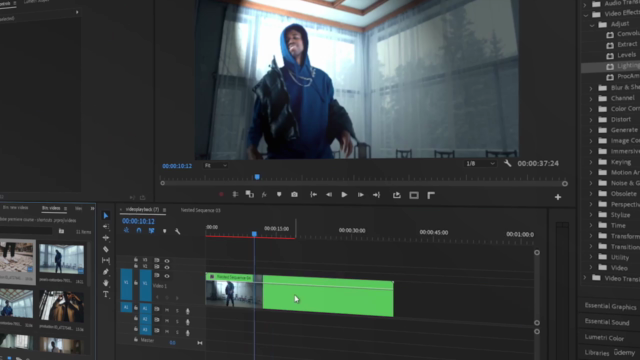The width and height of the screenshot is (640, 360).
Task: Click the timeline playhead handle
Action: (x=254, y=234)
